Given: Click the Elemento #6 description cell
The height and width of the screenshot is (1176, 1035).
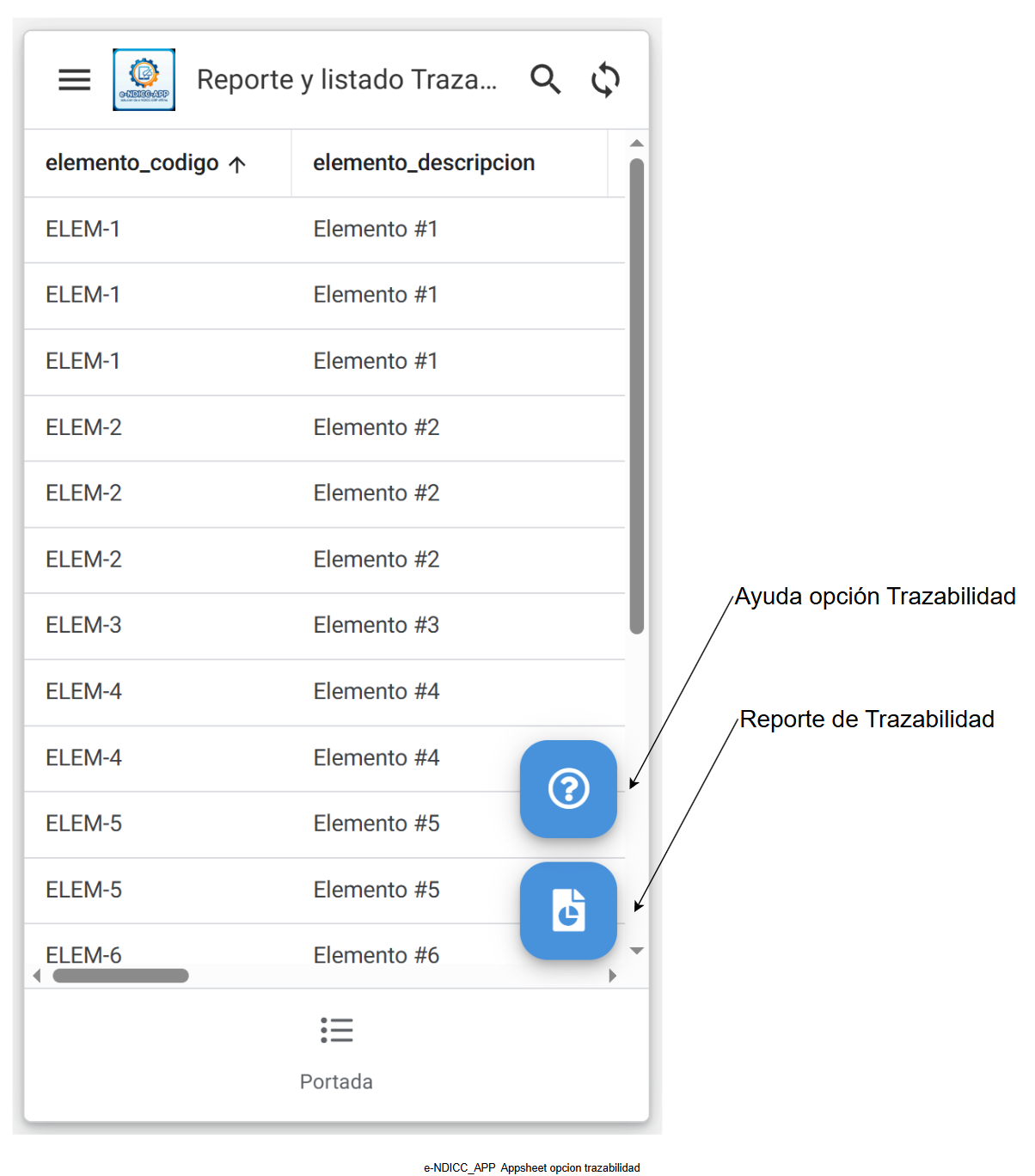Looking at the screenshot, I should (376, 955).
